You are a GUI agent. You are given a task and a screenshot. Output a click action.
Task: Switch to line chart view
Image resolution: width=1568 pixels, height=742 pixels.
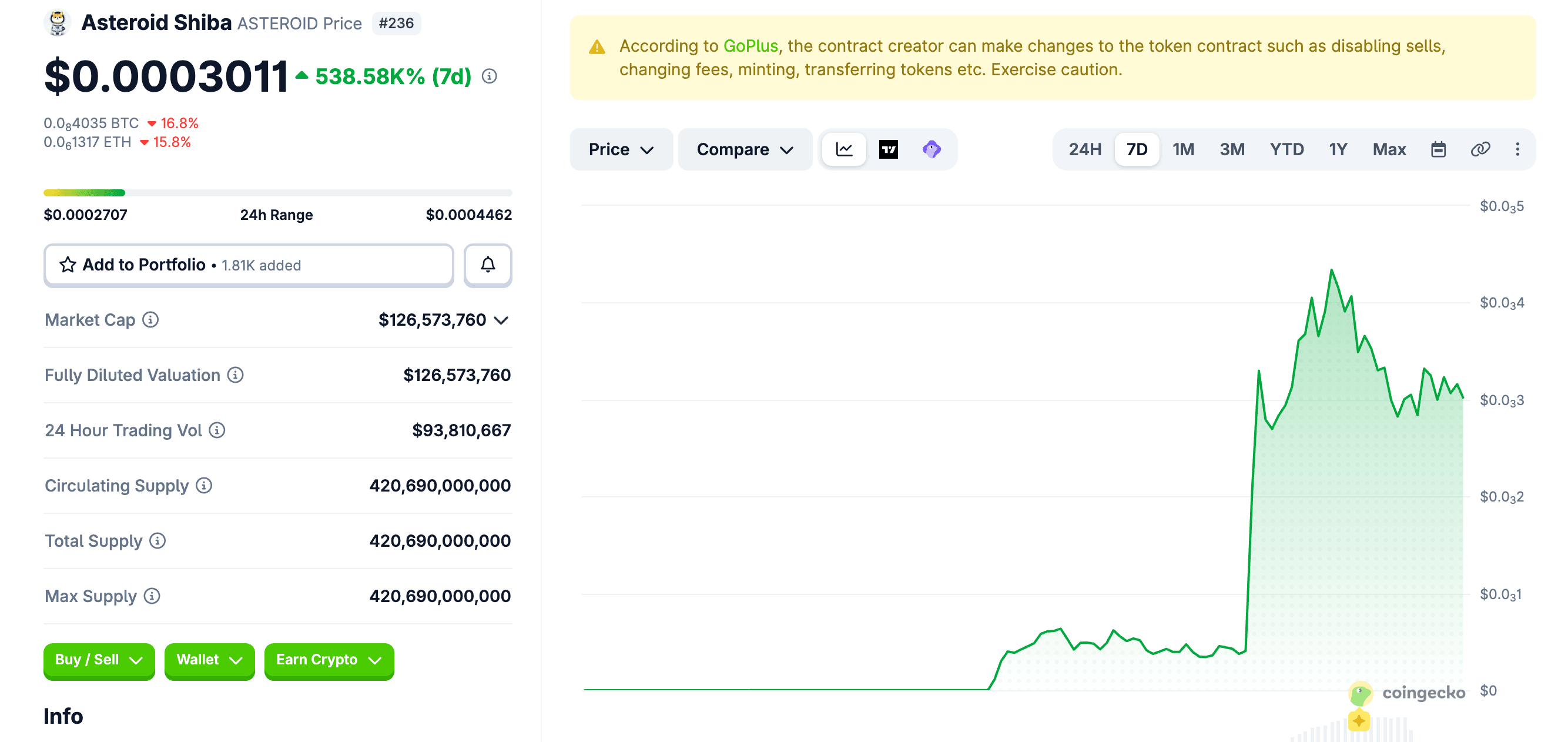[x=845, y=149]
